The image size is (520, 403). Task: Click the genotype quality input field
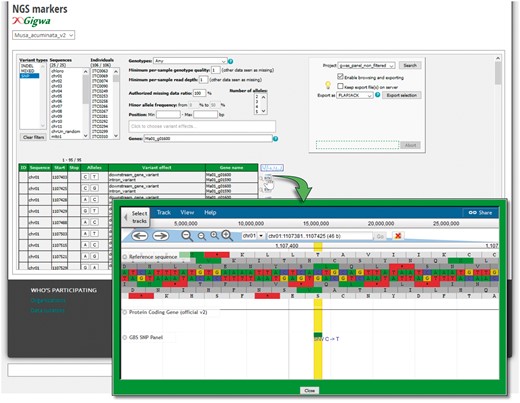click(216, 70)
